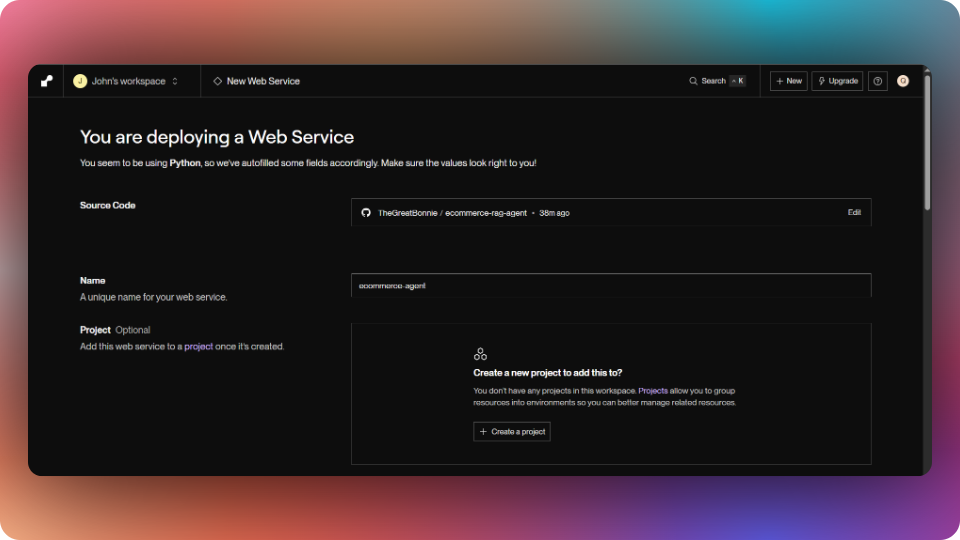Open the purple project link

point(198,347)
